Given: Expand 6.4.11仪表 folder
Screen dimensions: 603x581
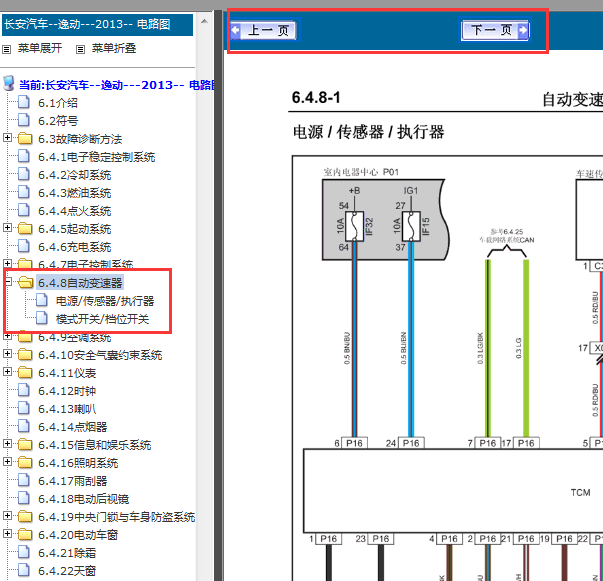Looking at the screenshot, I should coord(7,371).
